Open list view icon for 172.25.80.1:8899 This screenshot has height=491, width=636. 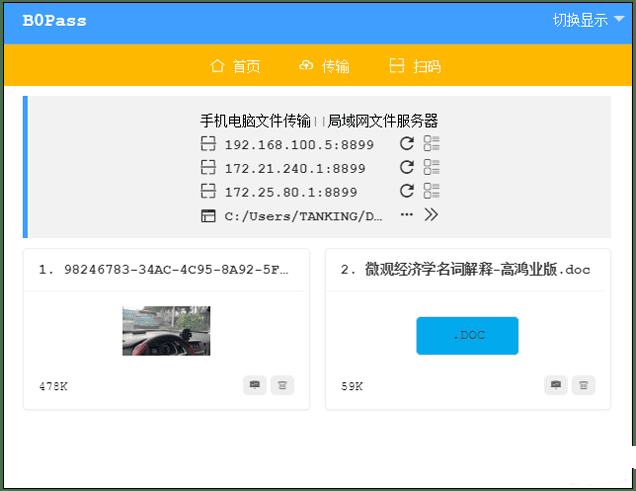pos(432,191)
